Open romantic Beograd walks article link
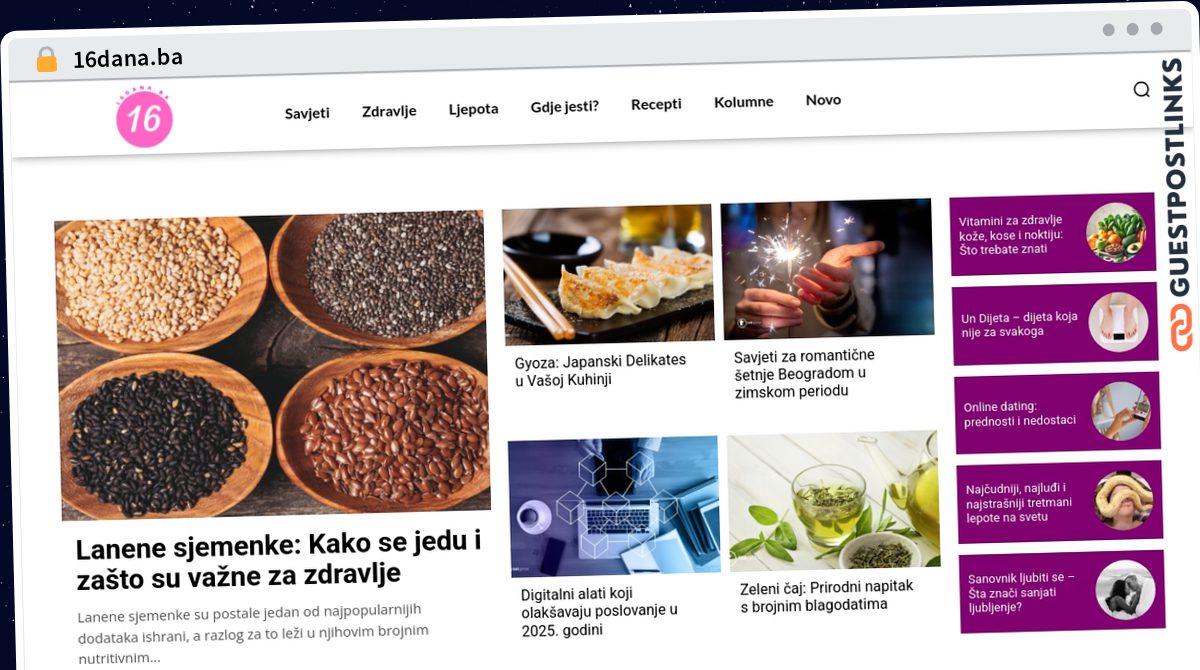This screenshot has width=1200, height=670. click(x=804, y=373)
